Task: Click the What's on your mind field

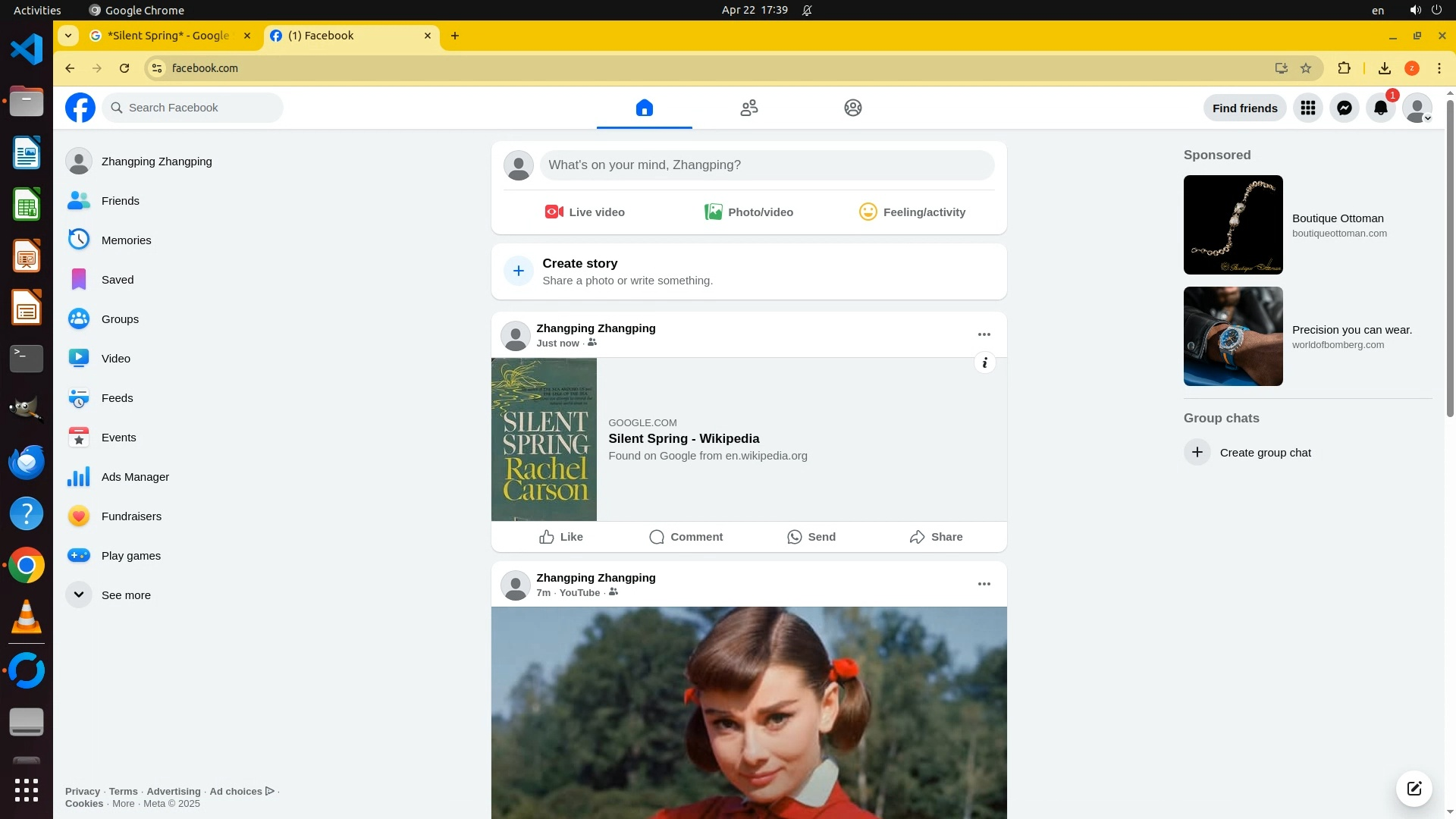Action: click(x=766, y=165)
